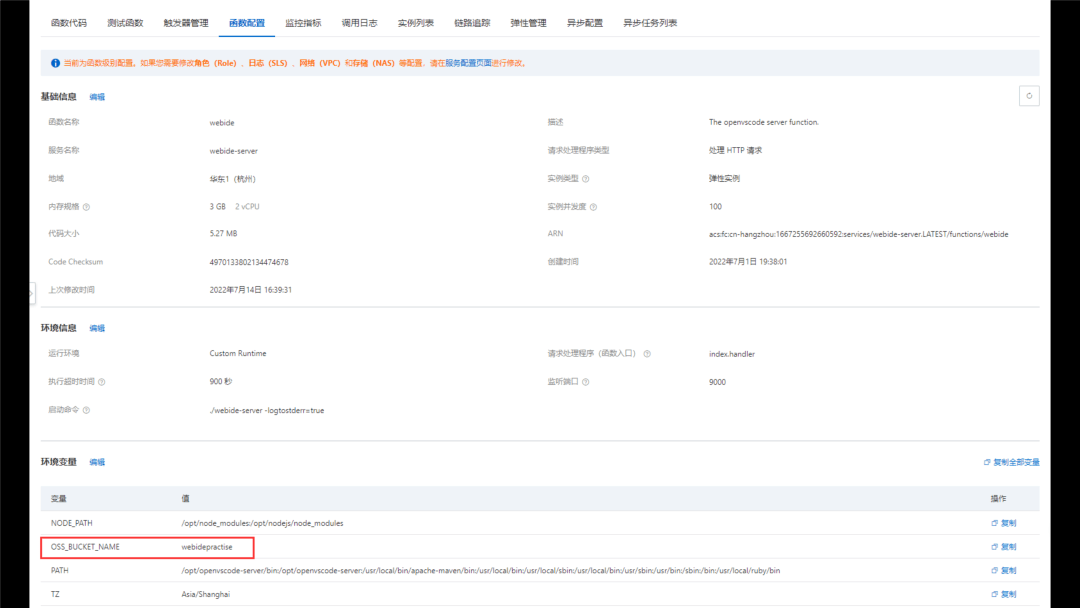The height and width of the screenshot is (608, 1080).
Task: Click the 复制 label in the NODE_PATH row
Action: click(x=1008, y=523)
